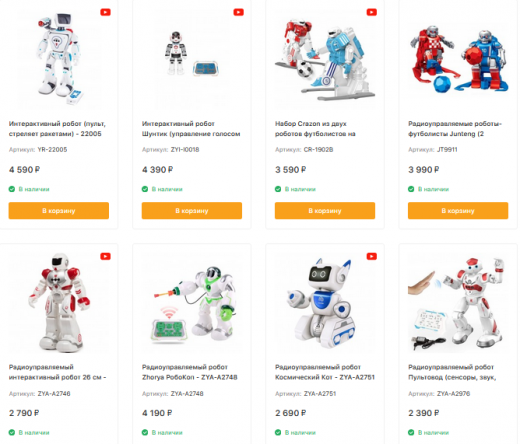Open Zhorya РобоКоп ZYA-A2748 title link
The width and height of the screenshot is (520, 444).
click(x=190, y=372)
